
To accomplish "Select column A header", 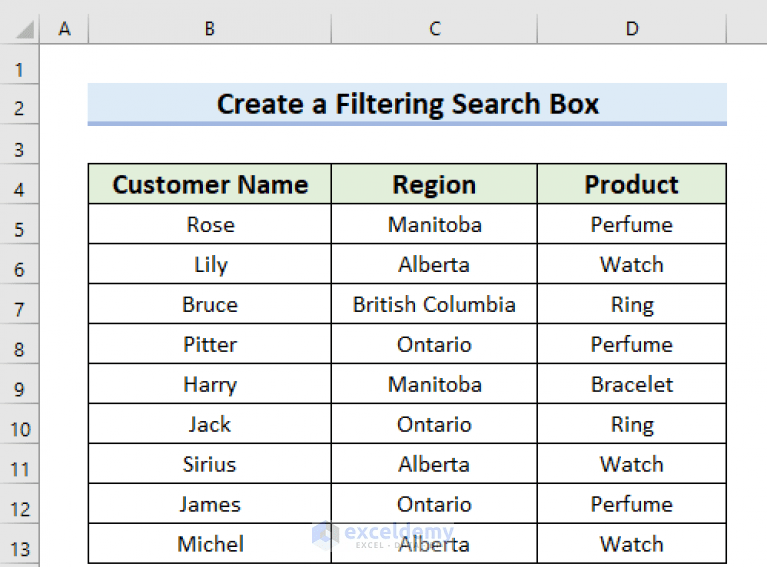I will [x=64, y=29].
